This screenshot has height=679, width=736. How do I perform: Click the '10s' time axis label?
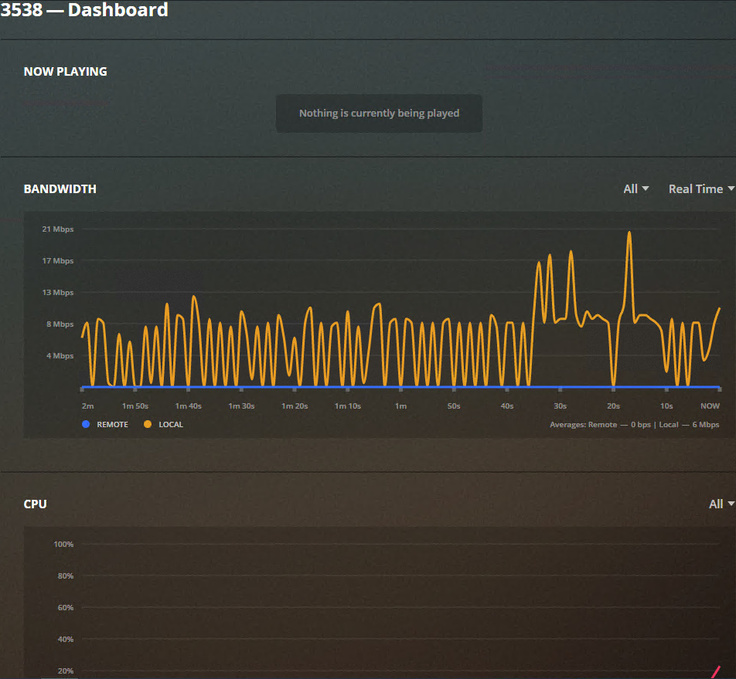(667, 406)
